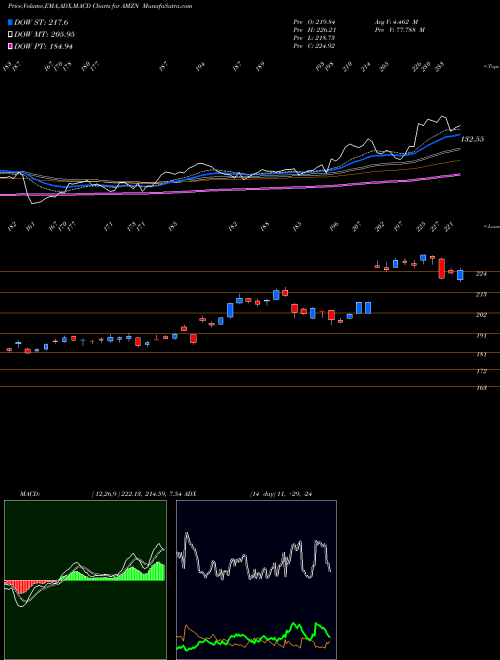Click the '<-Tops' label at right edge
The height and width of the screenshot is (660, 500).
491,67
